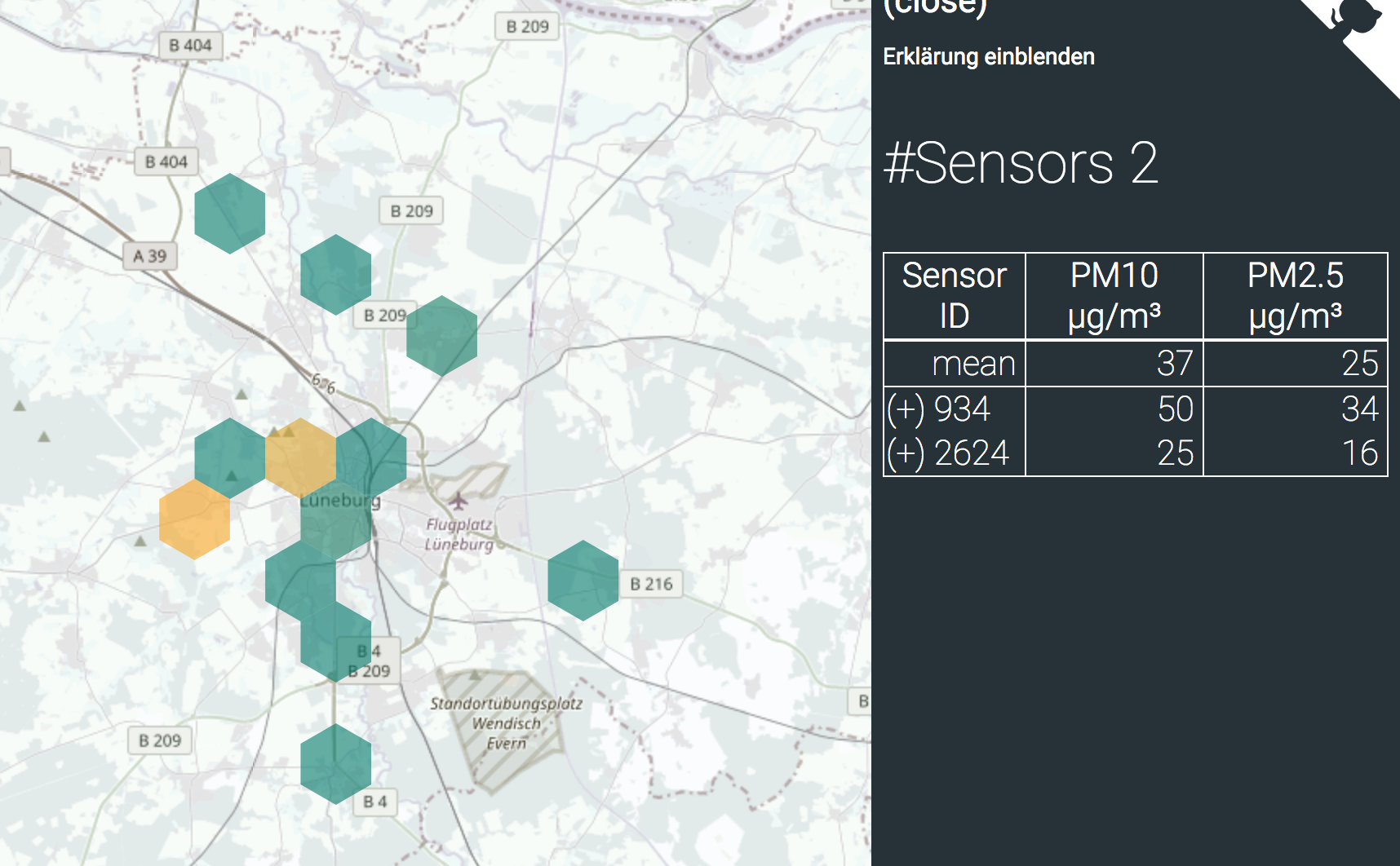The image size is (1400, 866).
Task: Click the teal hexagon near B 4 bottom
Action: (336, 764)
